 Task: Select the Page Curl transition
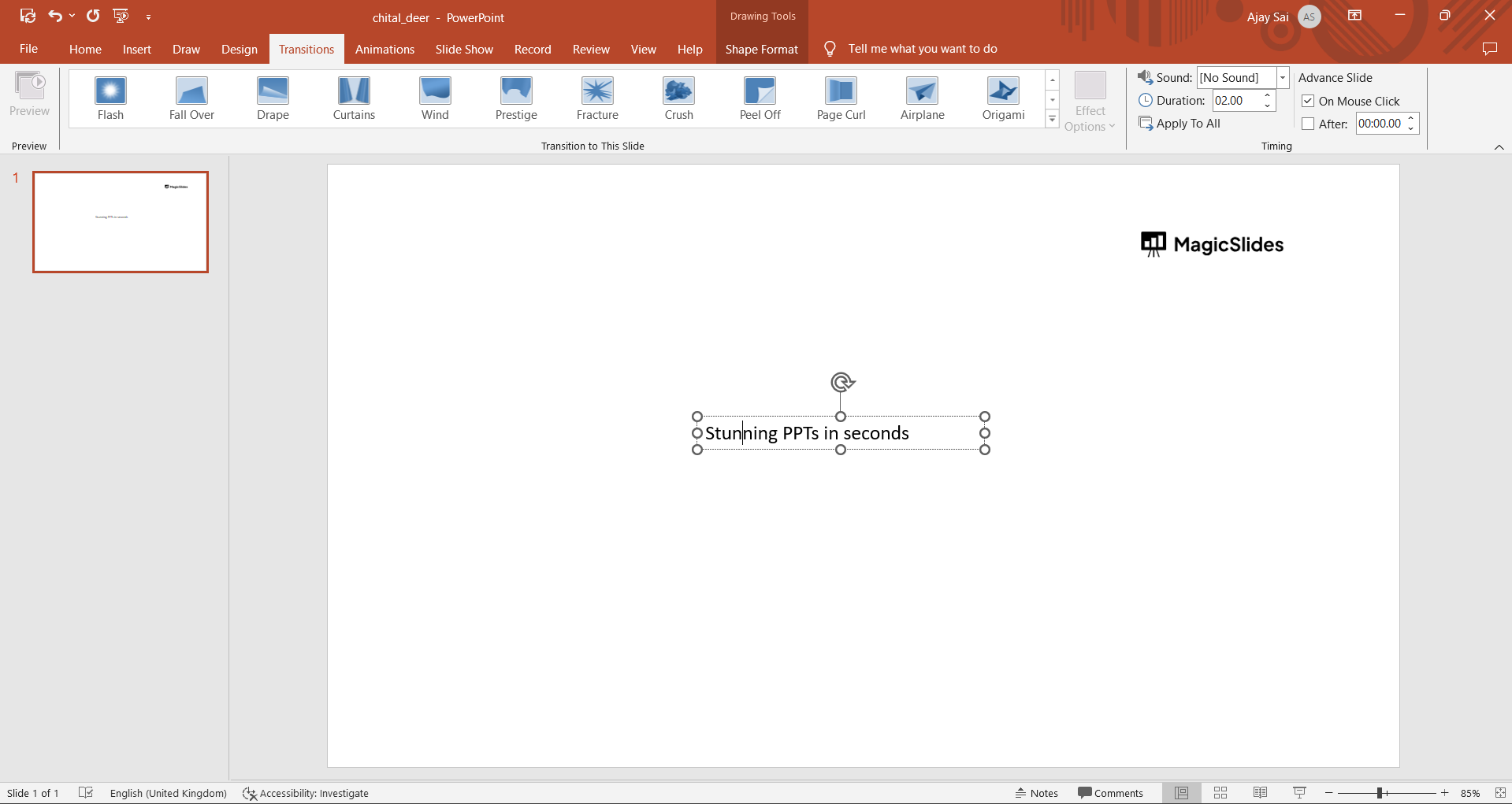click(x=841, y=98)
